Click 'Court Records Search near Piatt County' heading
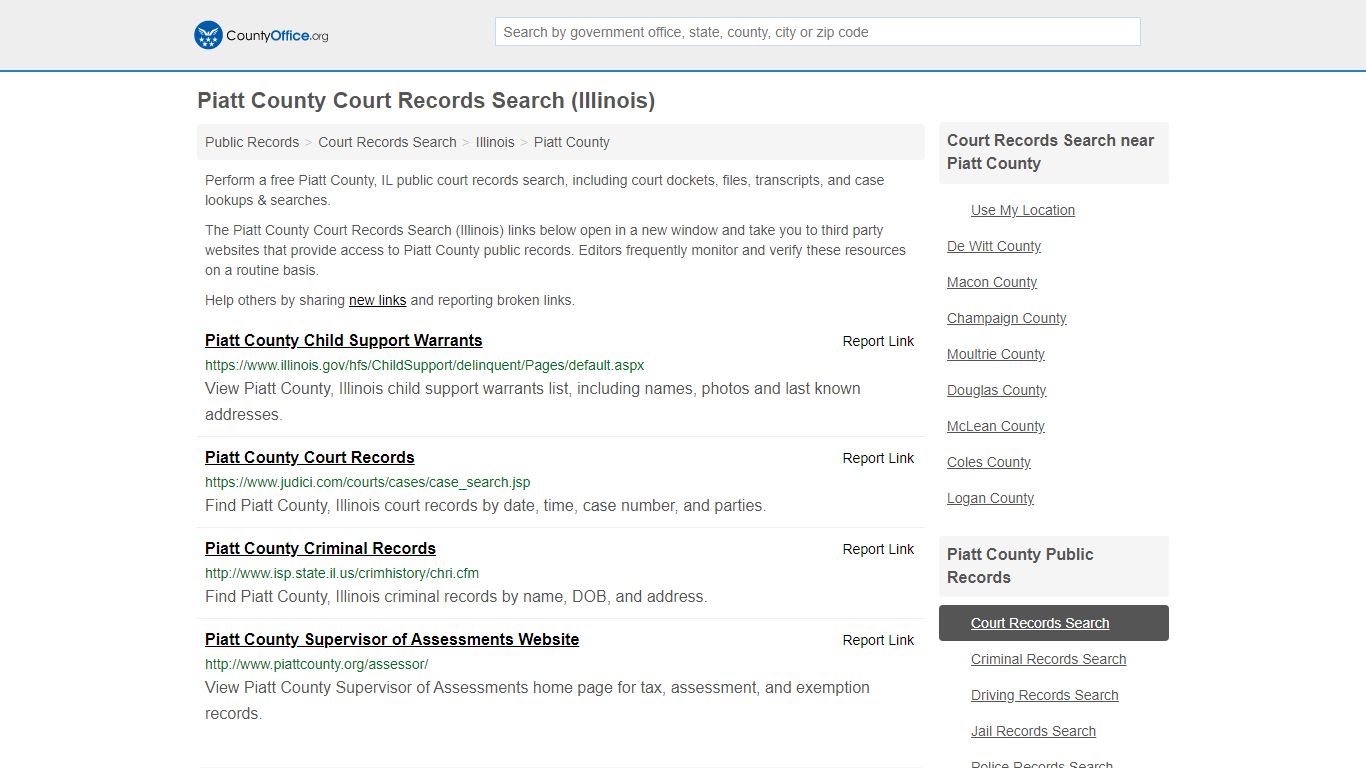 tap(1051, 152)
